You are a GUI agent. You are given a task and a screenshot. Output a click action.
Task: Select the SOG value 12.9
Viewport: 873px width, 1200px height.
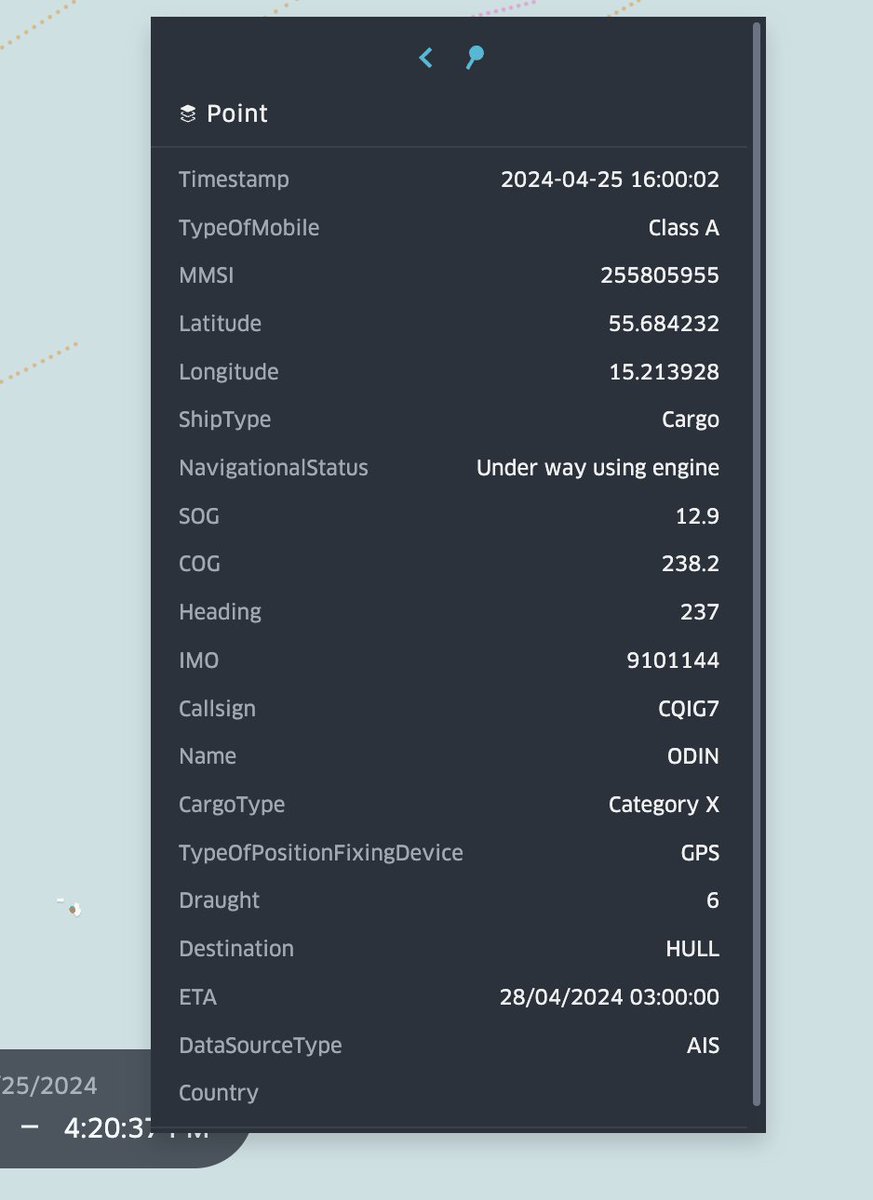tap(698, 516)
